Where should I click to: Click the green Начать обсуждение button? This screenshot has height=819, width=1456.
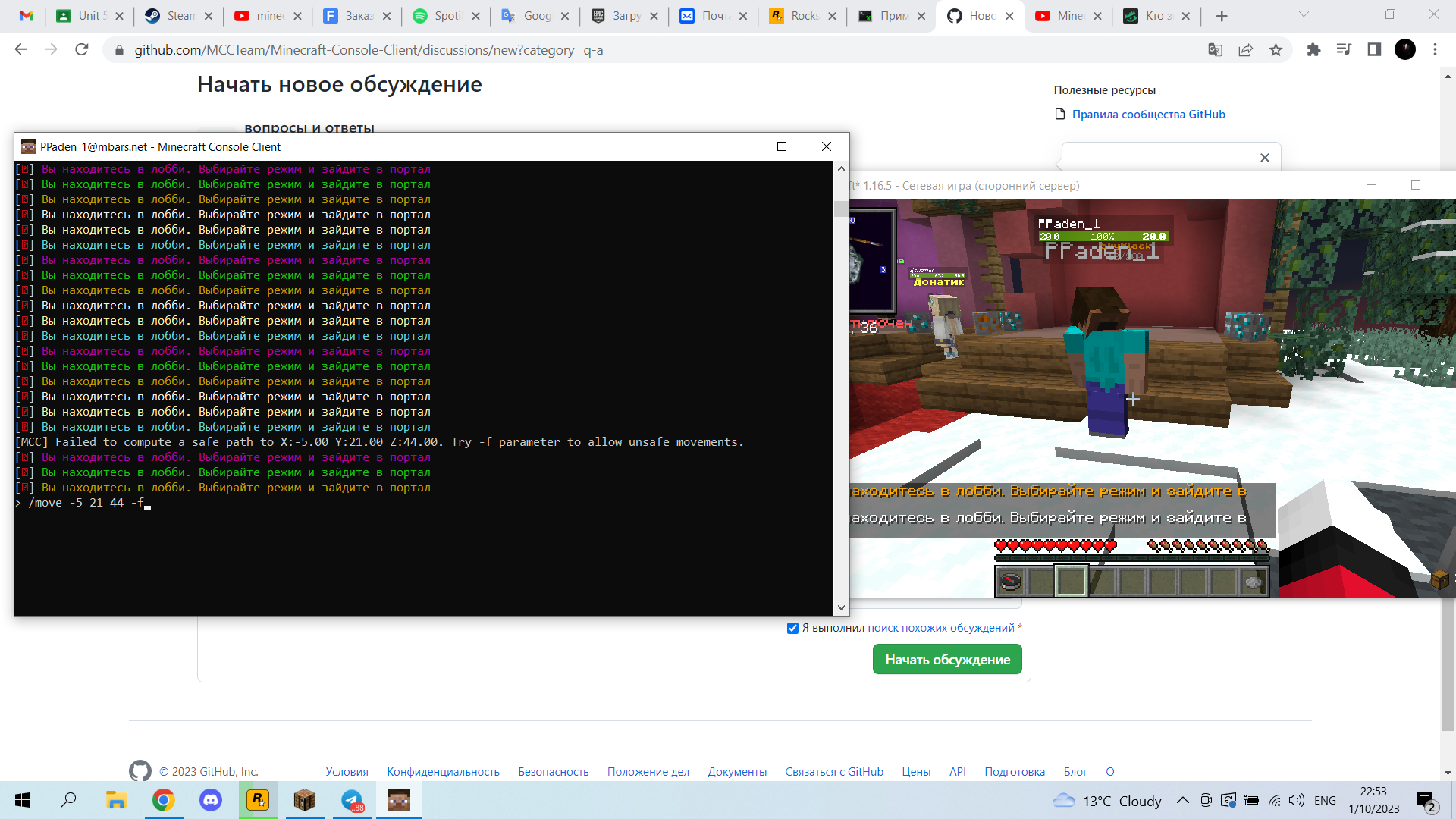tap(947, 660)
